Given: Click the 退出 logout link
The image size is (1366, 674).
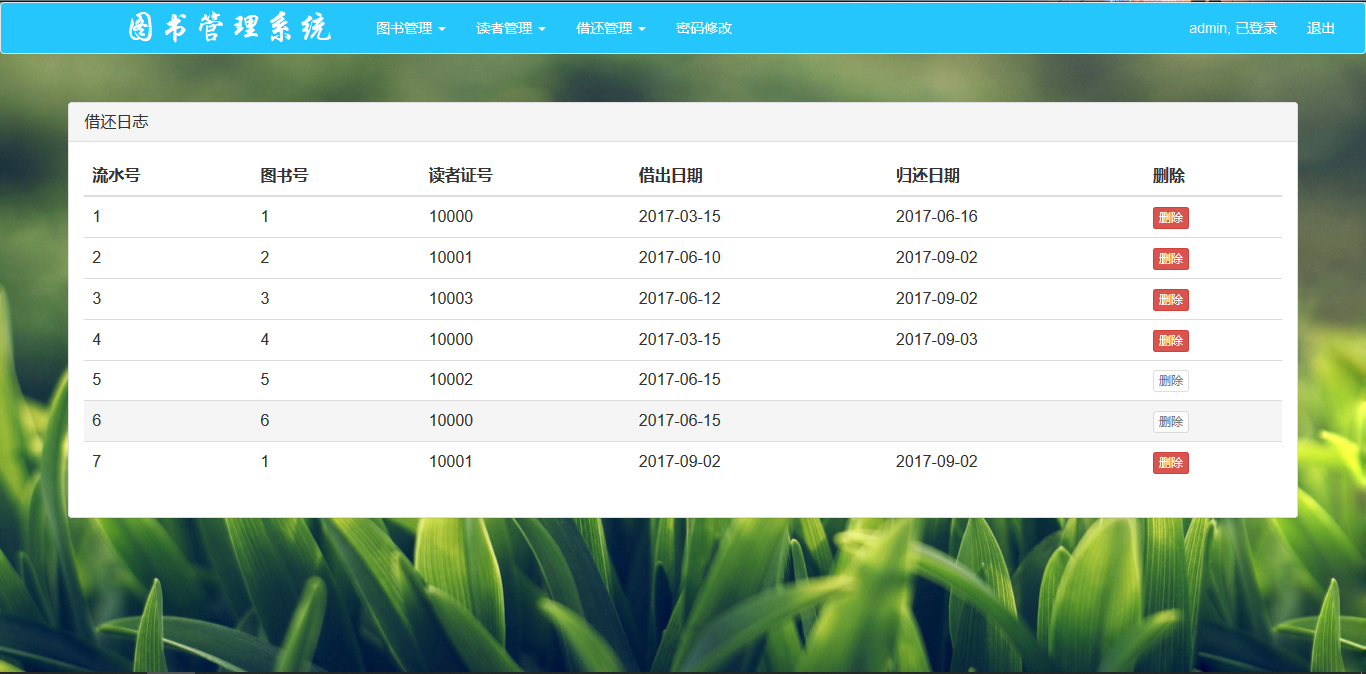Looking at the screenshot, I should click(x=1320, y=28).
